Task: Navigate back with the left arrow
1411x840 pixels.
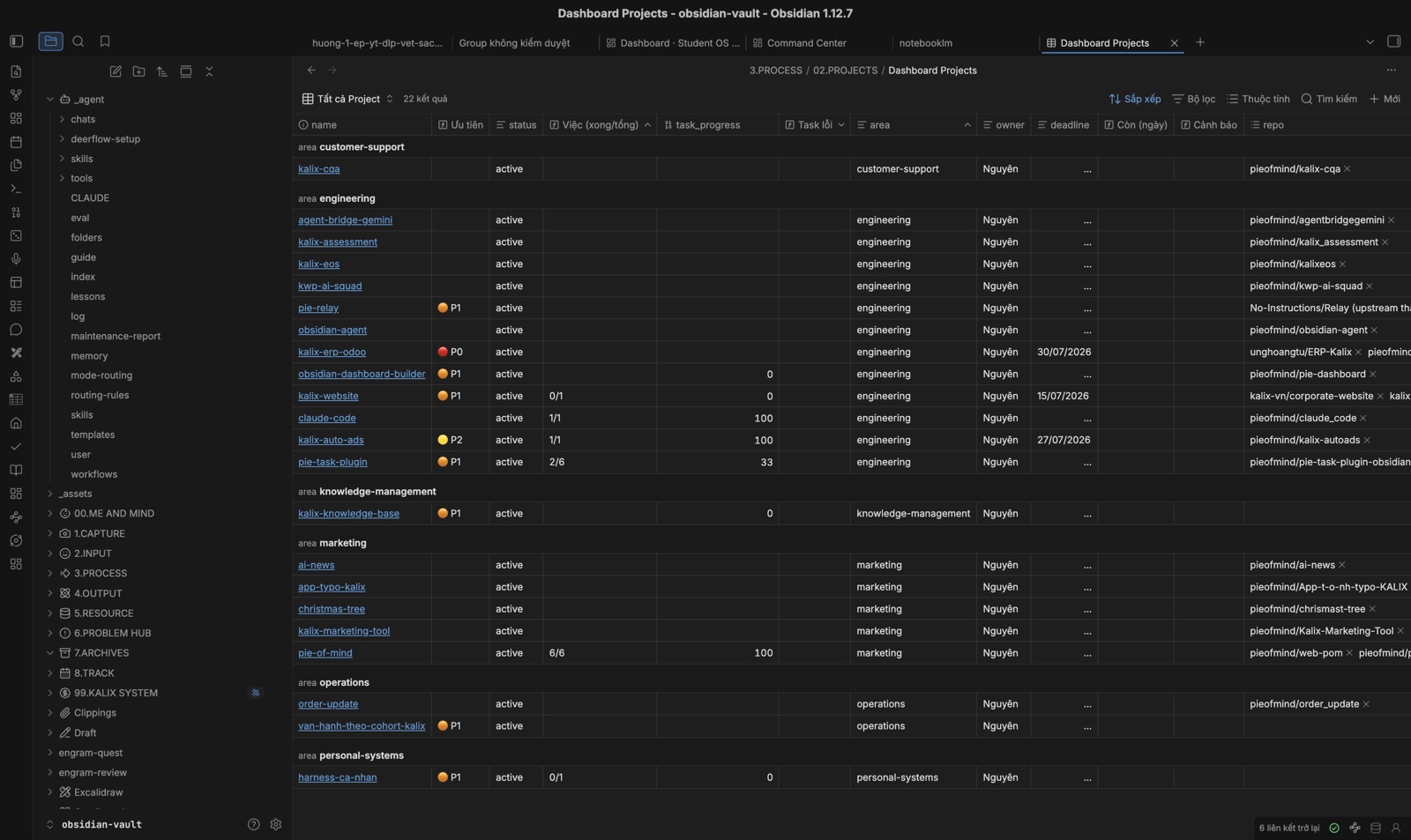Action: pyautogui.click(x=311, y=70)
